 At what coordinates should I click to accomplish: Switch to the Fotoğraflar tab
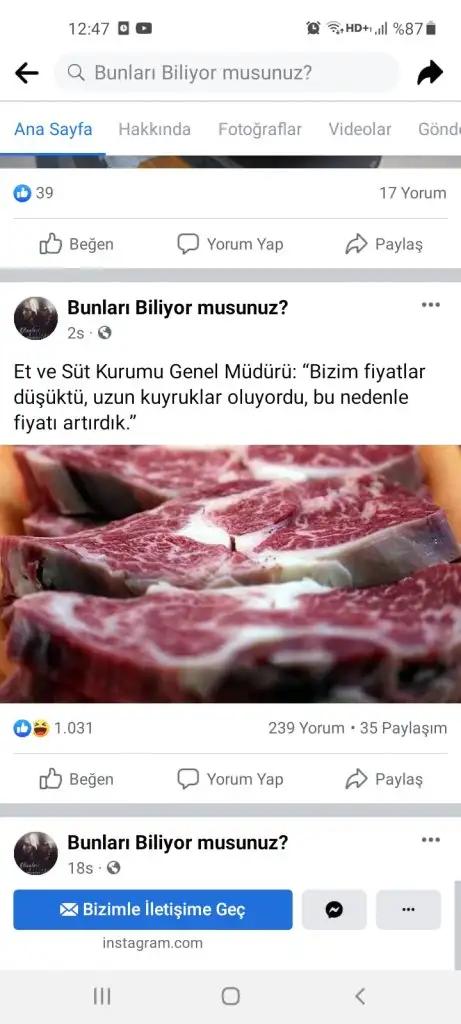[260, 129]
